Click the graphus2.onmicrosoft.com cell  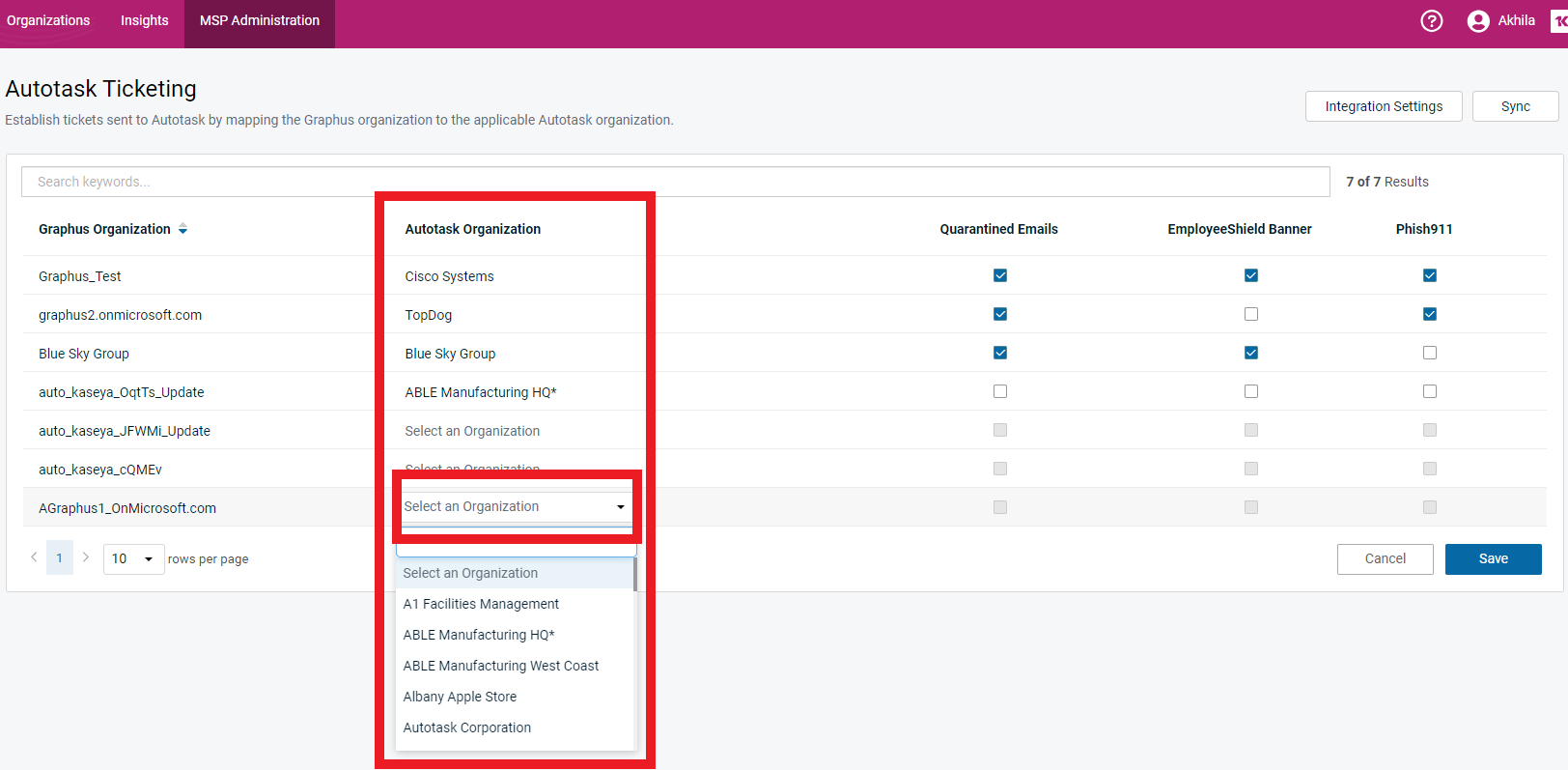(x=121, y=315)
